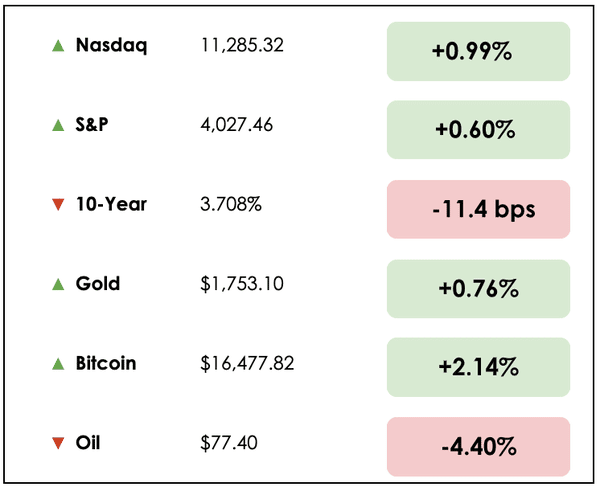Click the Oil label

[x=87, y=443]
